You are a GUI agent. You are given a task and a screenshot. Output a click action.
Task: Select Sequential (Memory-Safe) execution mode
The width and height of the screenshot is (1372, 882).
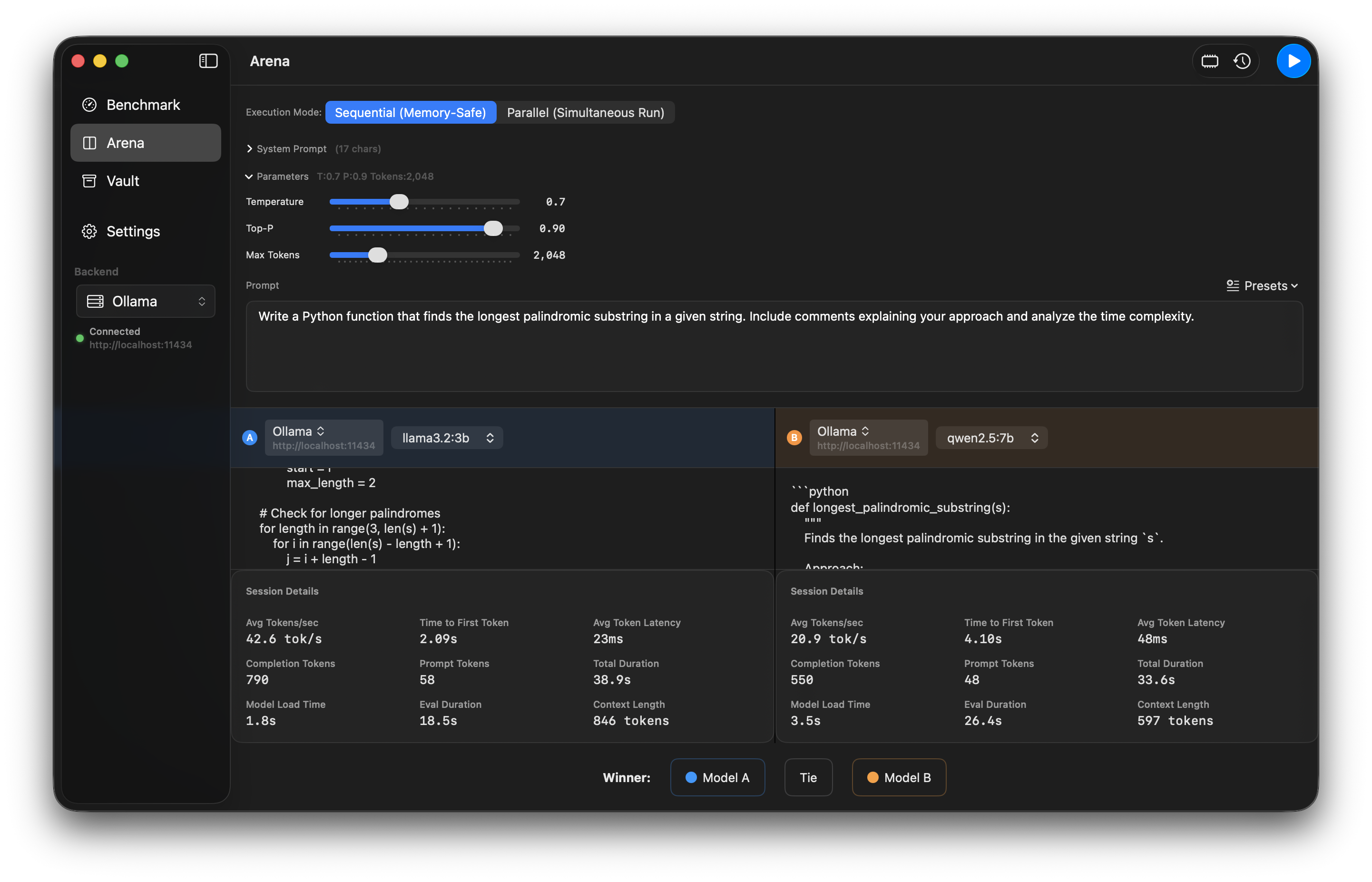pos(410,112)
